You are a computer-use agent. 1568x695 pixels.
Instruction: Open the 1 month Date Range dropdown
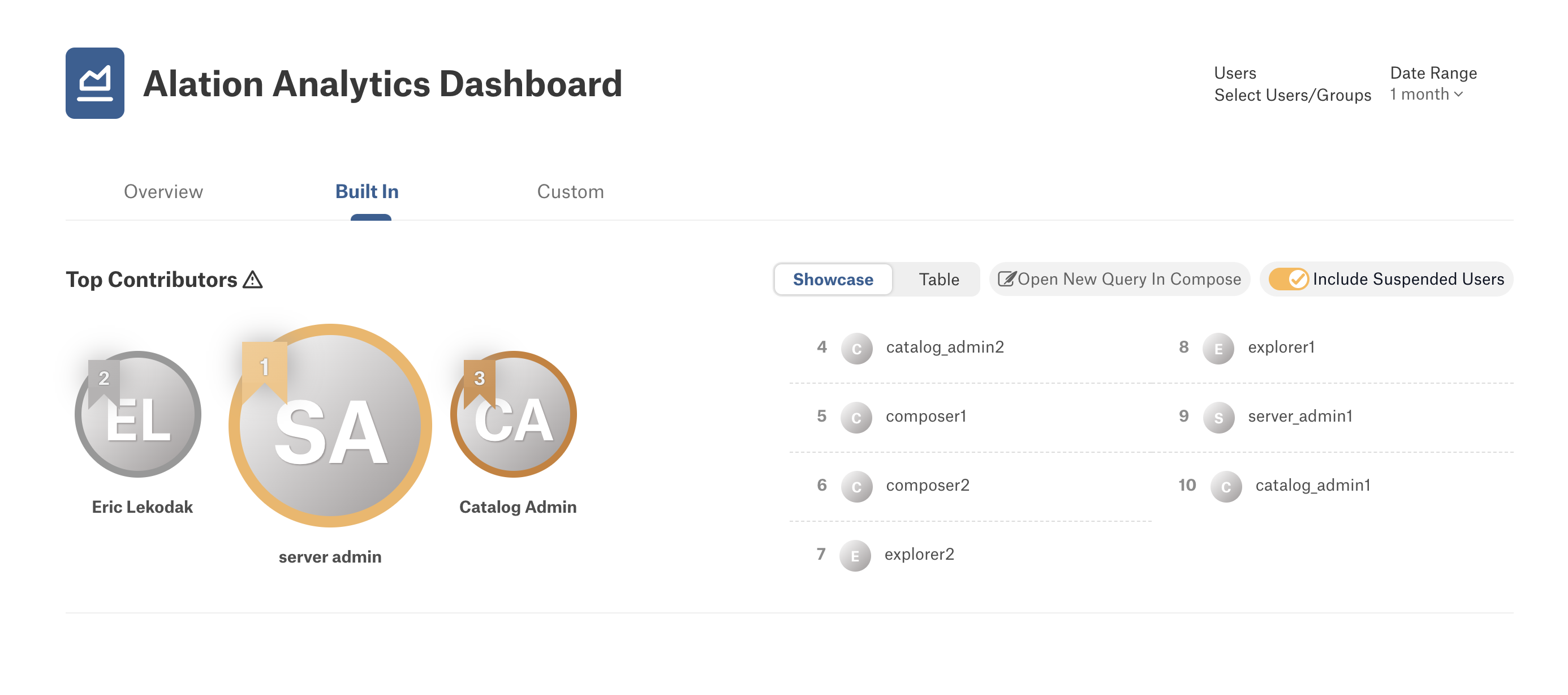point(1426,95)
